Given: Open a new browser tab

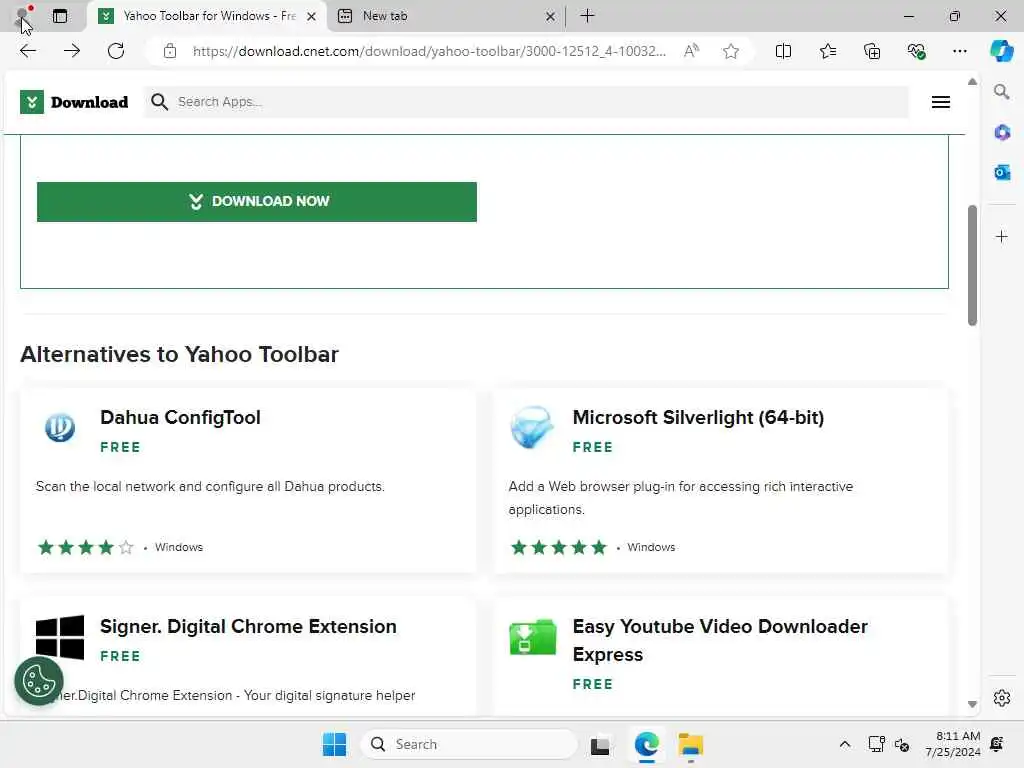Looking at the screenshot, I should tap(587, 16).
